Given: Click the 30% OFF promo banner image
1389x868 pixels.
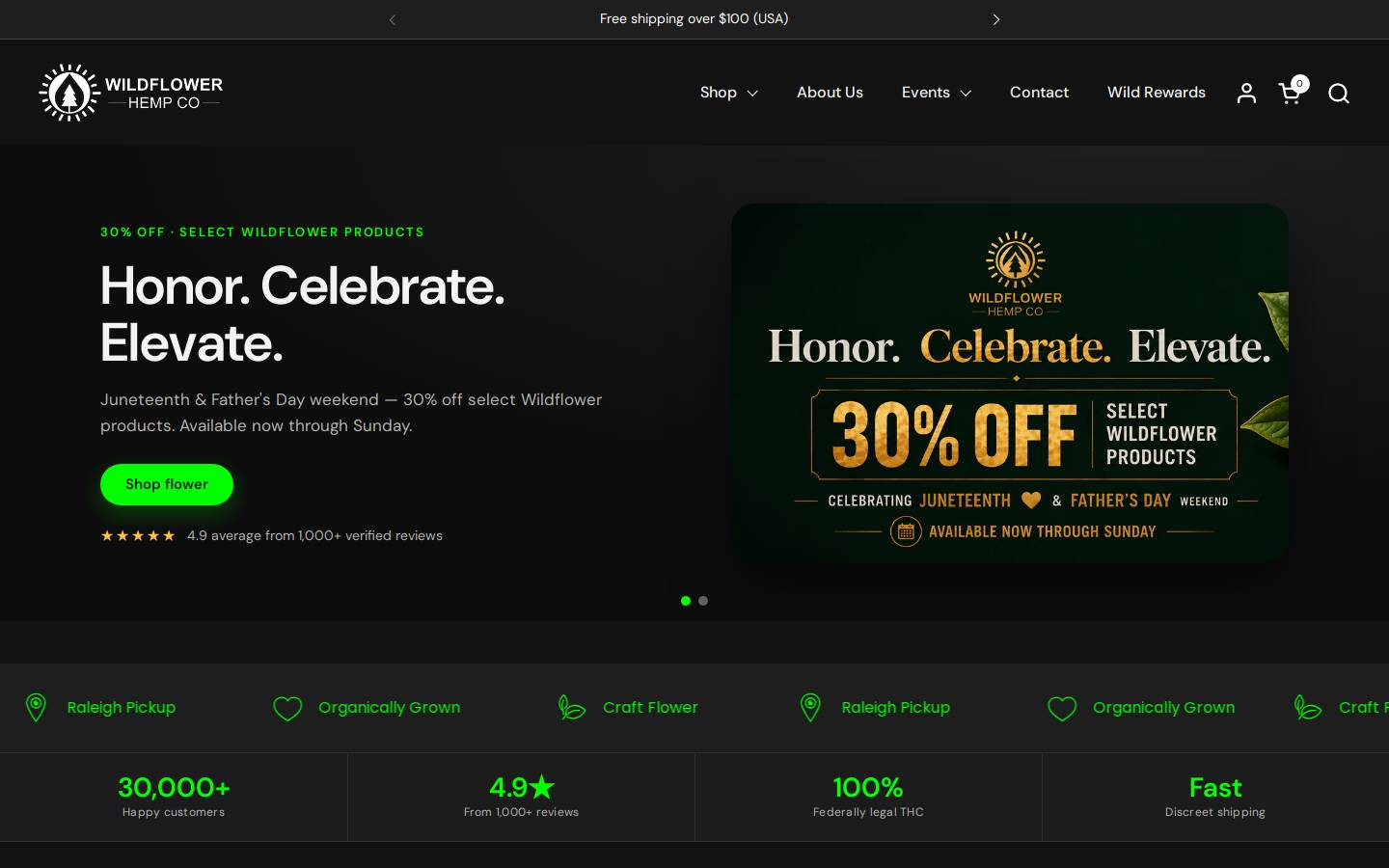Looking at the screenshot, I should click(1010, 383).
